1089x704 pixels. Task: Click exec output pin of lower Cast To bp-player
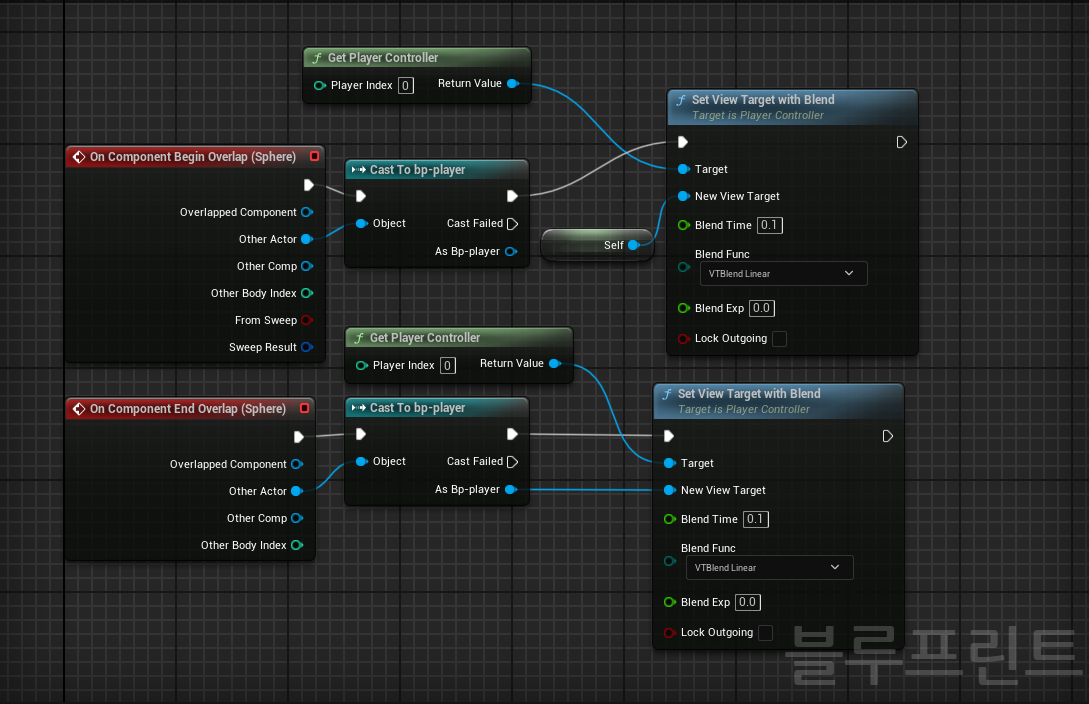coord(512,434)
